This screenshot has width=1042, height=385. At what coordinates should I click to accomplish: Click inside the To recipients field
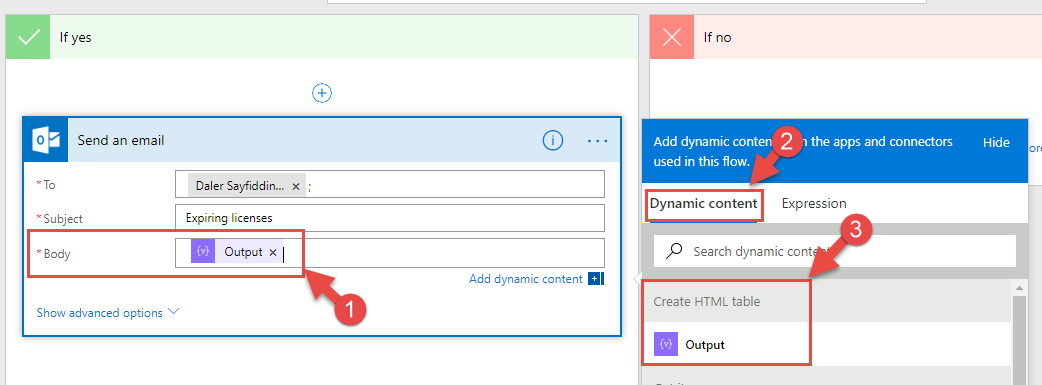(390, 184)
